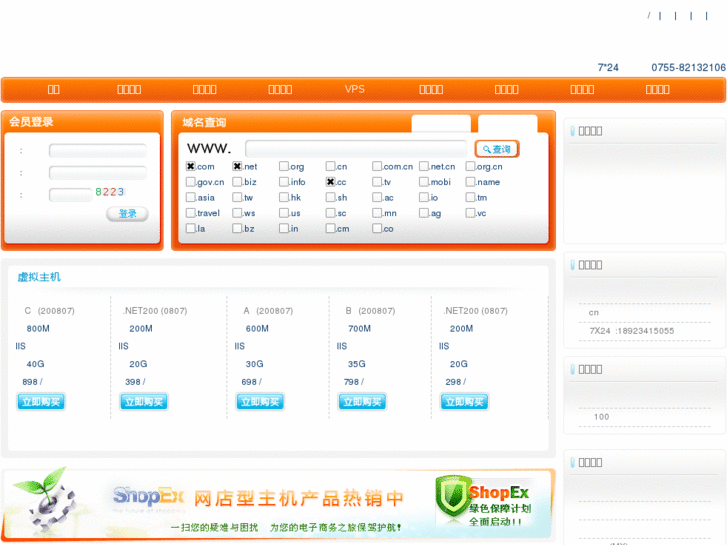The height and width of the screenshot is (545, 727).
Task: Open the first item in orange navigation bar
Action: [53, 89]
